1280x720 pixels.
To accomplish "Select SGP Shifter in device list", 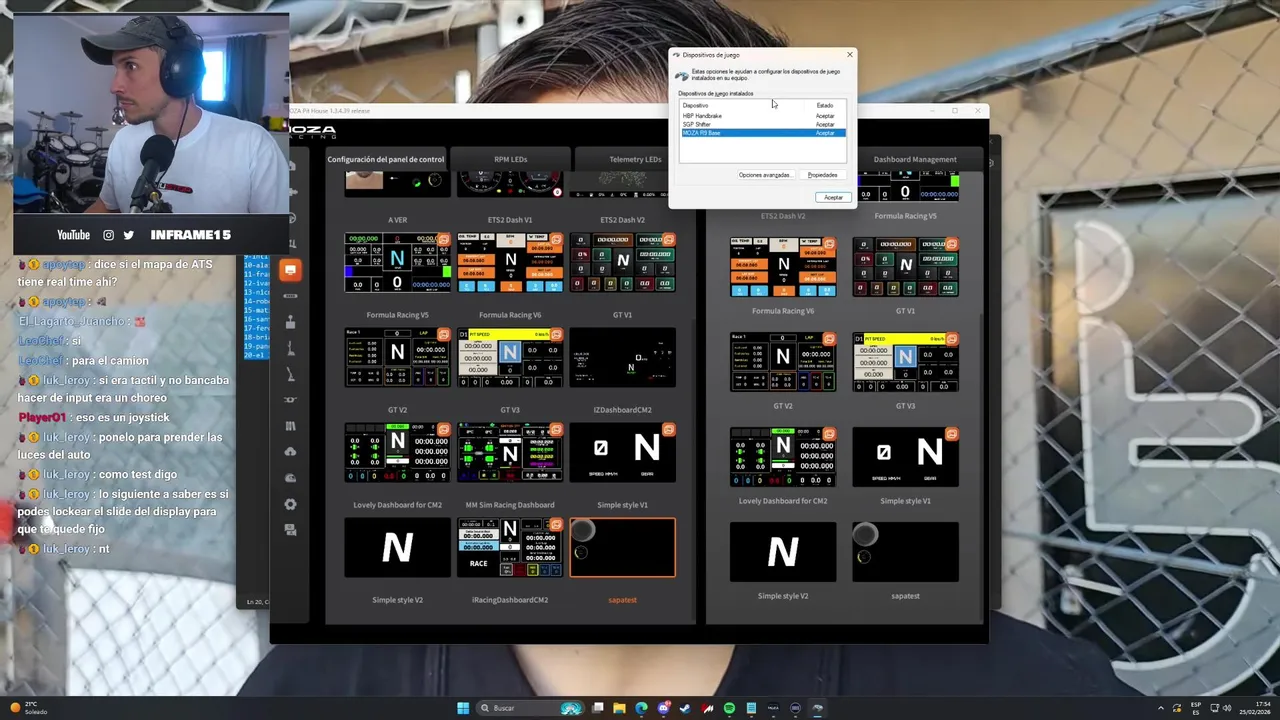I will point(763,124).
